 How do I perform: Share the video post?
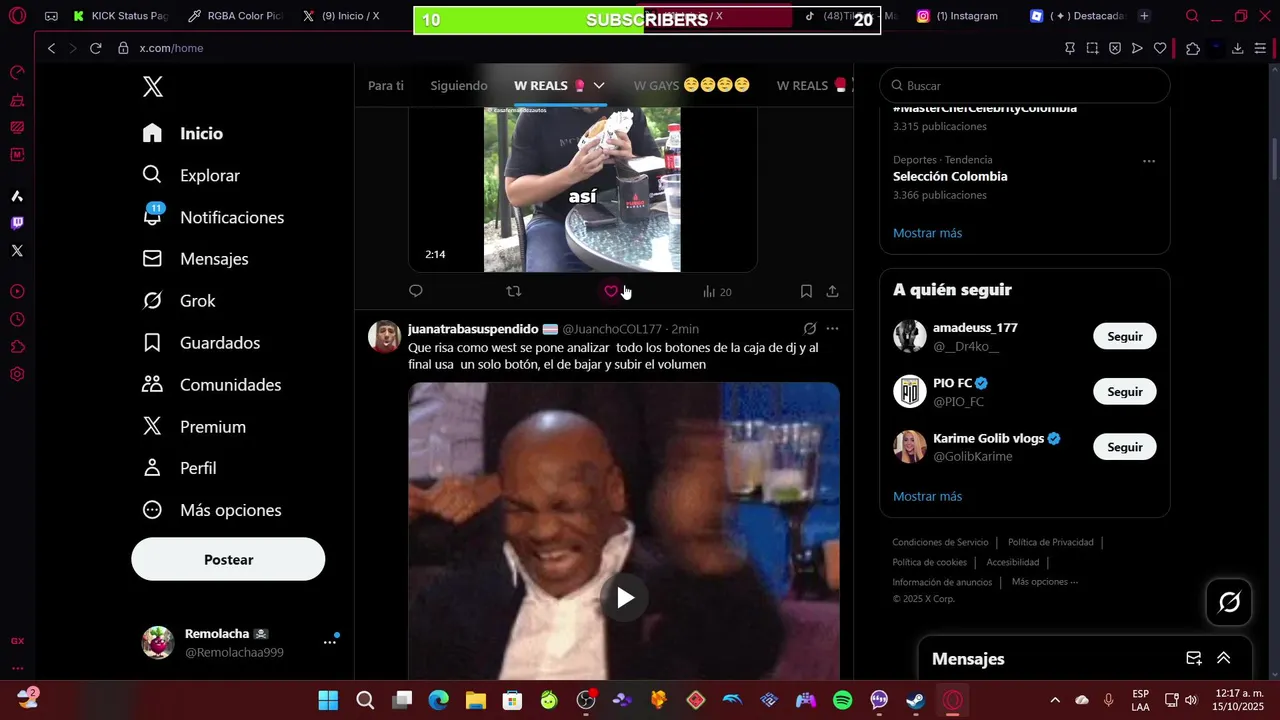coord(832,291)
